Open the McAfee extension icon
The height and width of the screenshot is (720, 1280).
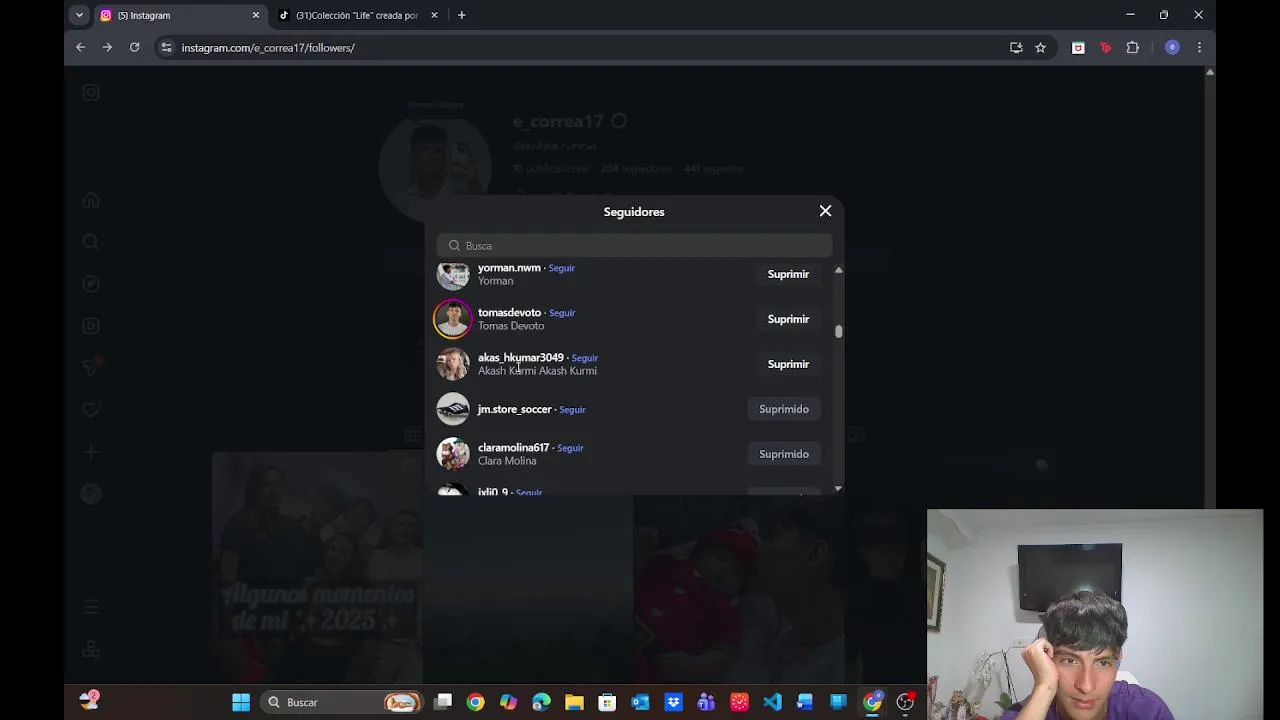coord(1078,47)
